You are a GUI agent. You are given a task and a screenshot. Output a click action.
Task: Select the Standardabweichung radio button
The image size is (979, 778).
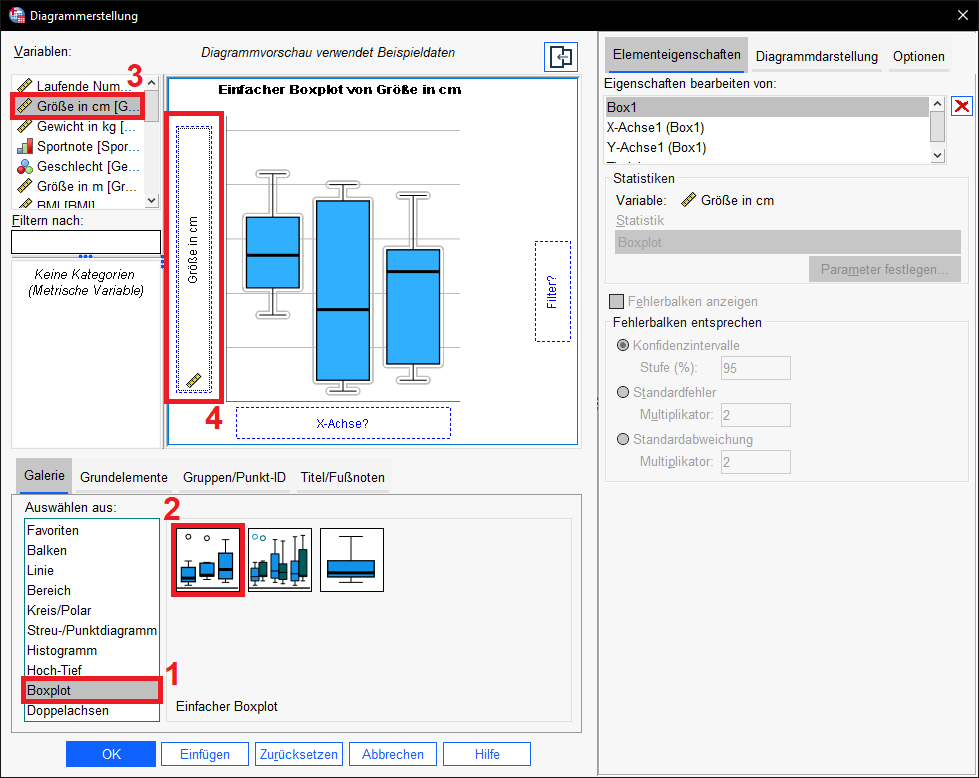point(622,439)
